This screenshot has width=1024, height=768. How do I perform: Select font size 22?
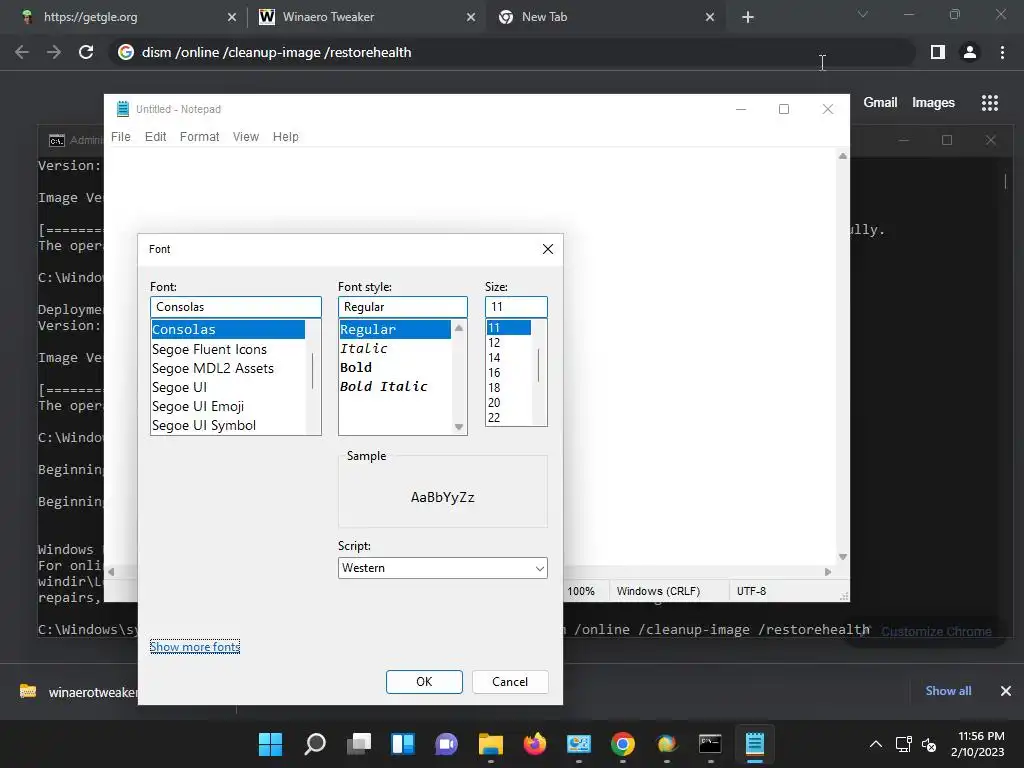tap(509, 418)
